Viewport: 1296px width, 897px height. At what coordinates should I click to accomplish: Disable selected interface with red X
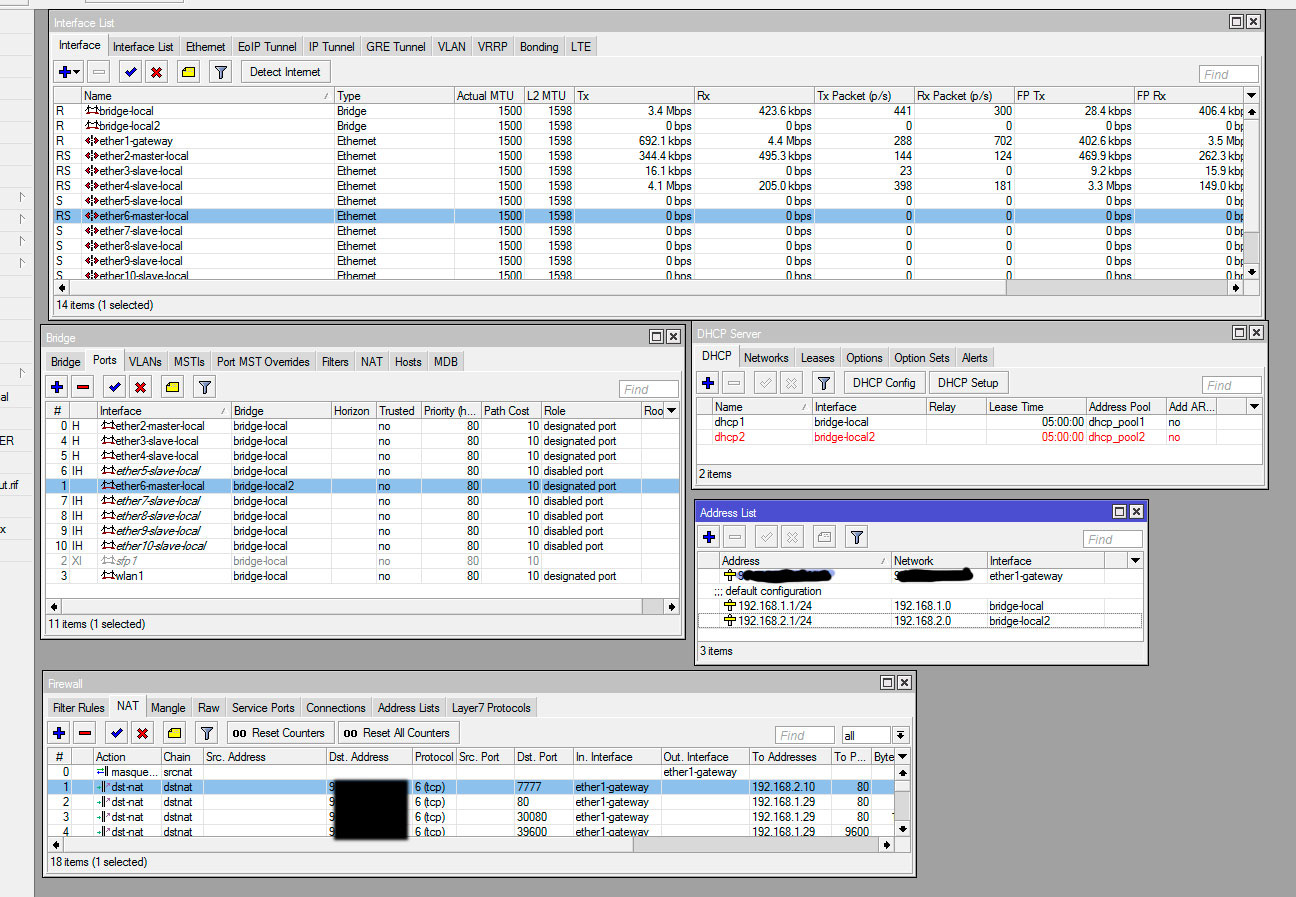coord(156,72)
